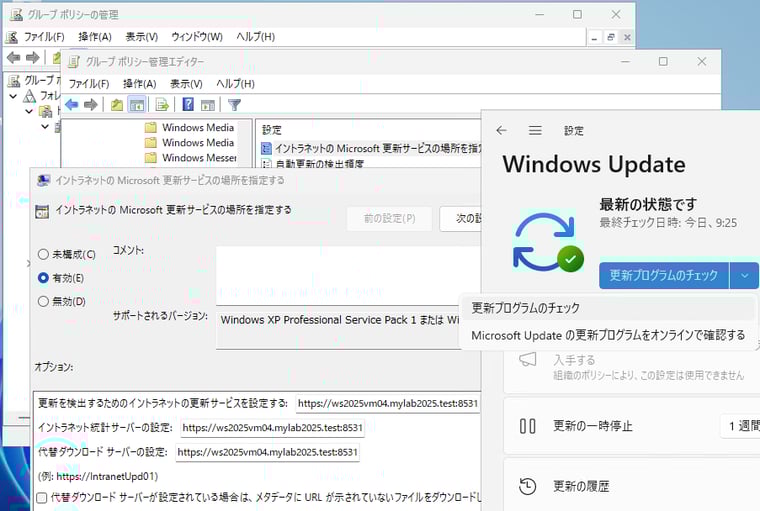
Task: Choose 更新プログラムのチェック from dropdown menu
Action: point(607,308)
